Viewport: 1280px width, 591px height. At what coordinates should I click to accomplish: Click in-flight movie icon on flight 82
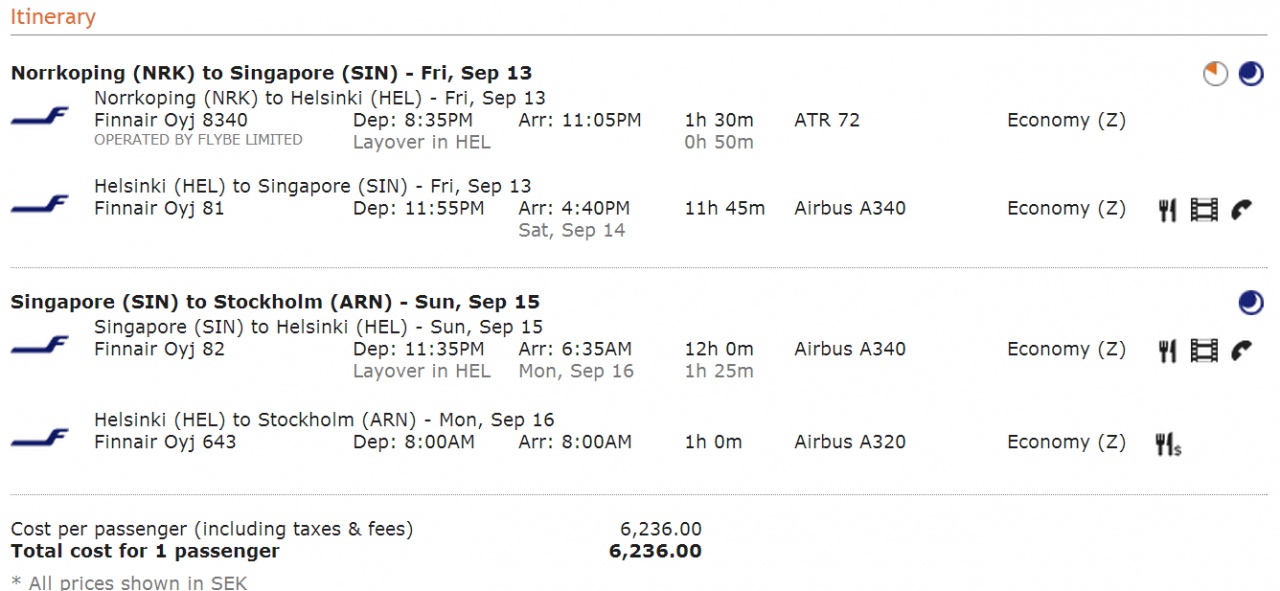tap(1204, 351)
